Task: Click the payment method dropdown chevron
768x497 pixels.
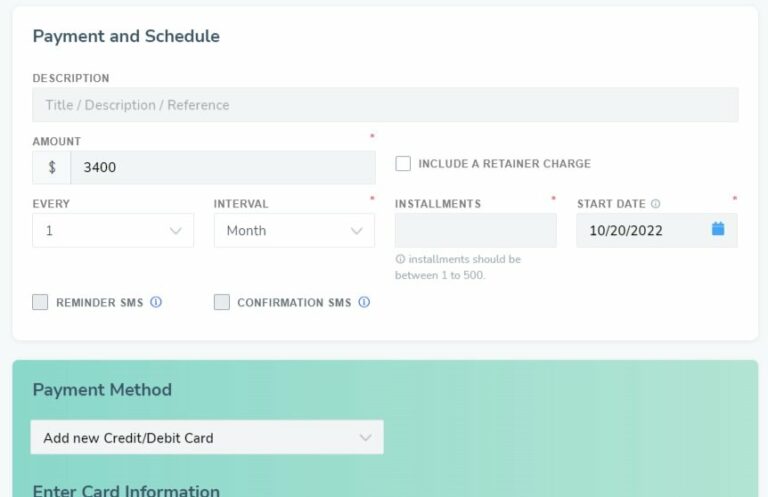Action: (x=365, y=438)
